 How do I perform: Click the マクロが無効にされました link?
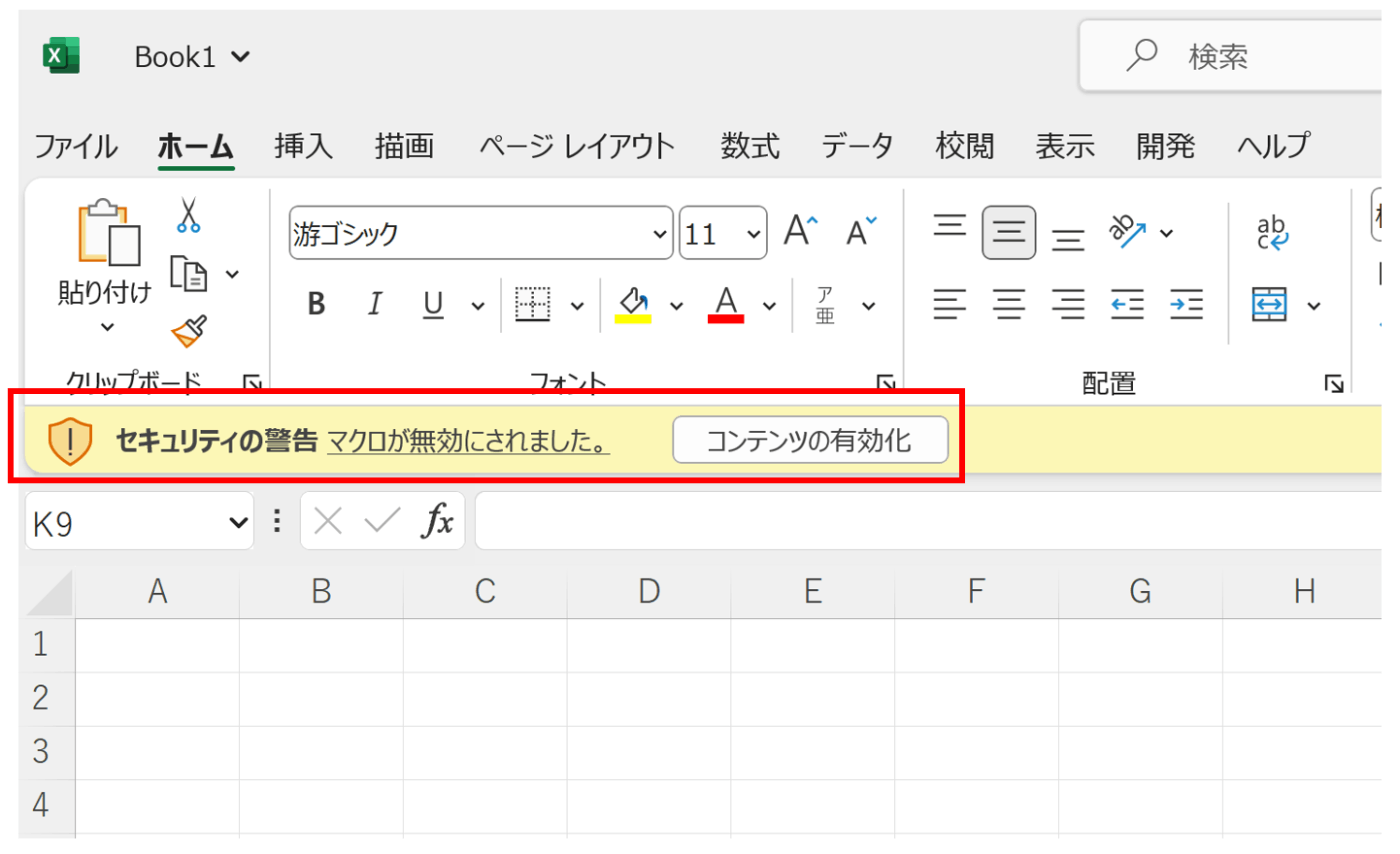pos(470,441)
